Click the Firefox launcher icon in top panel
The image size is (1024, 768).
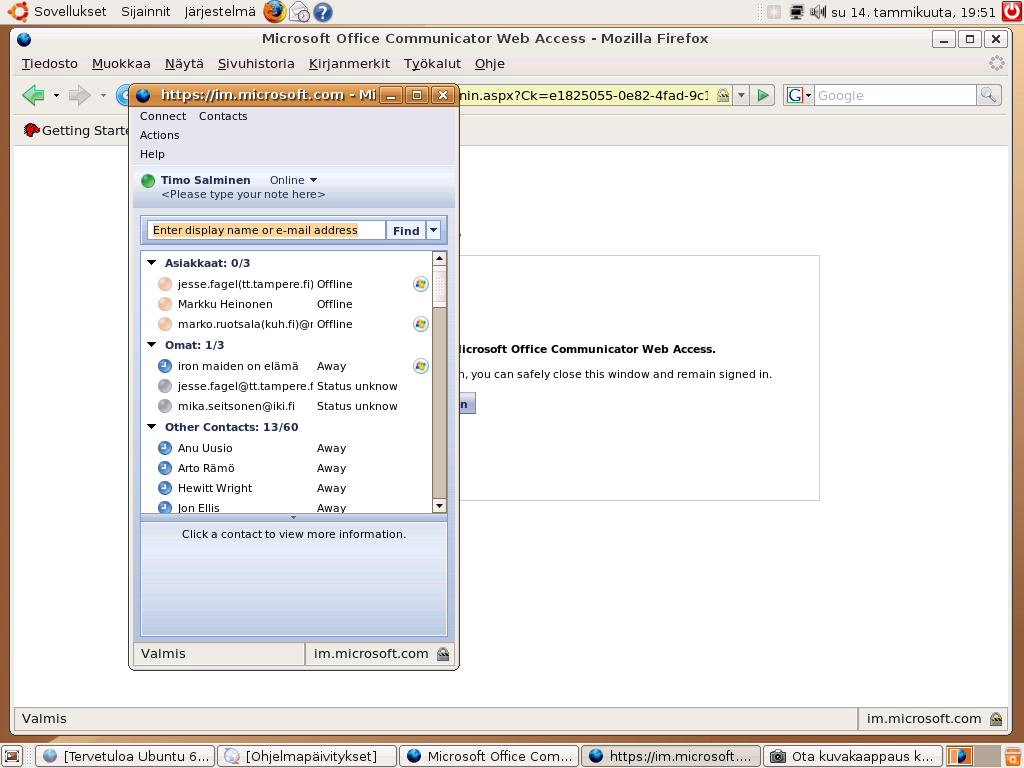[274, 11]
